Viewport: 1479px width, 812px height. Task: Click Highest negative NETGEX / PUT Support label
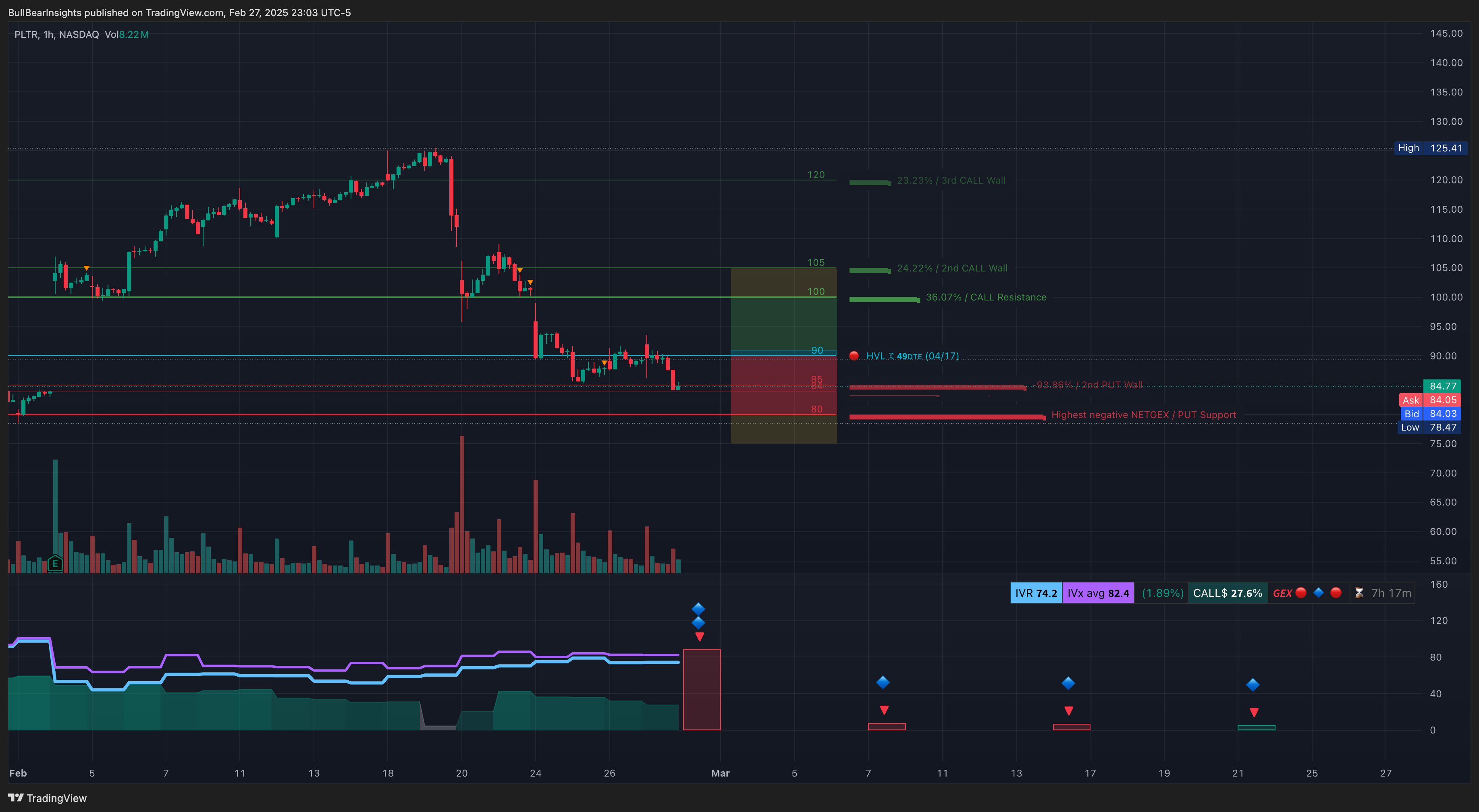[1143, 415]
